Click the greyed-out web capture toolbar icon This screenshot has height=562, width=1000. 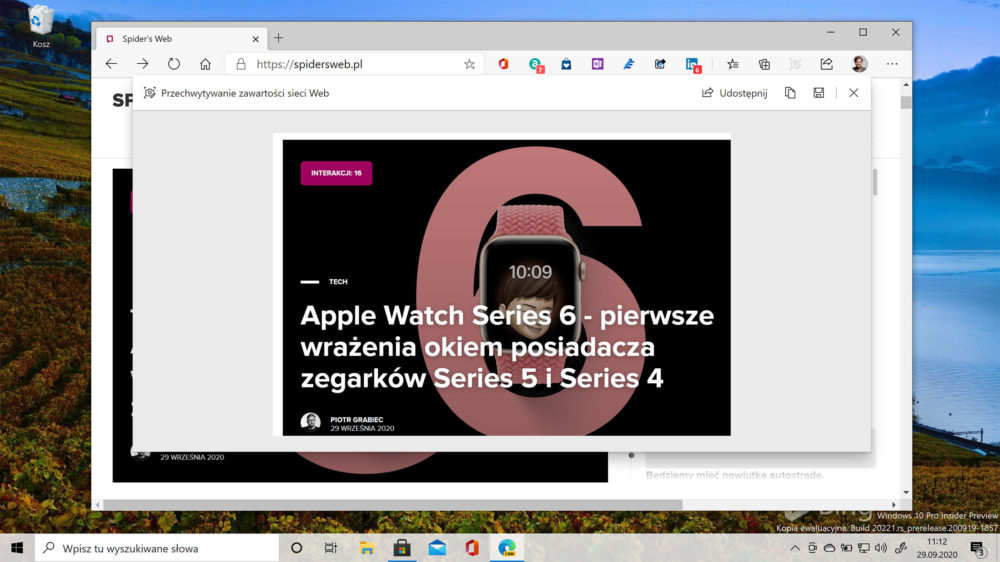click(x=795, y=64)
